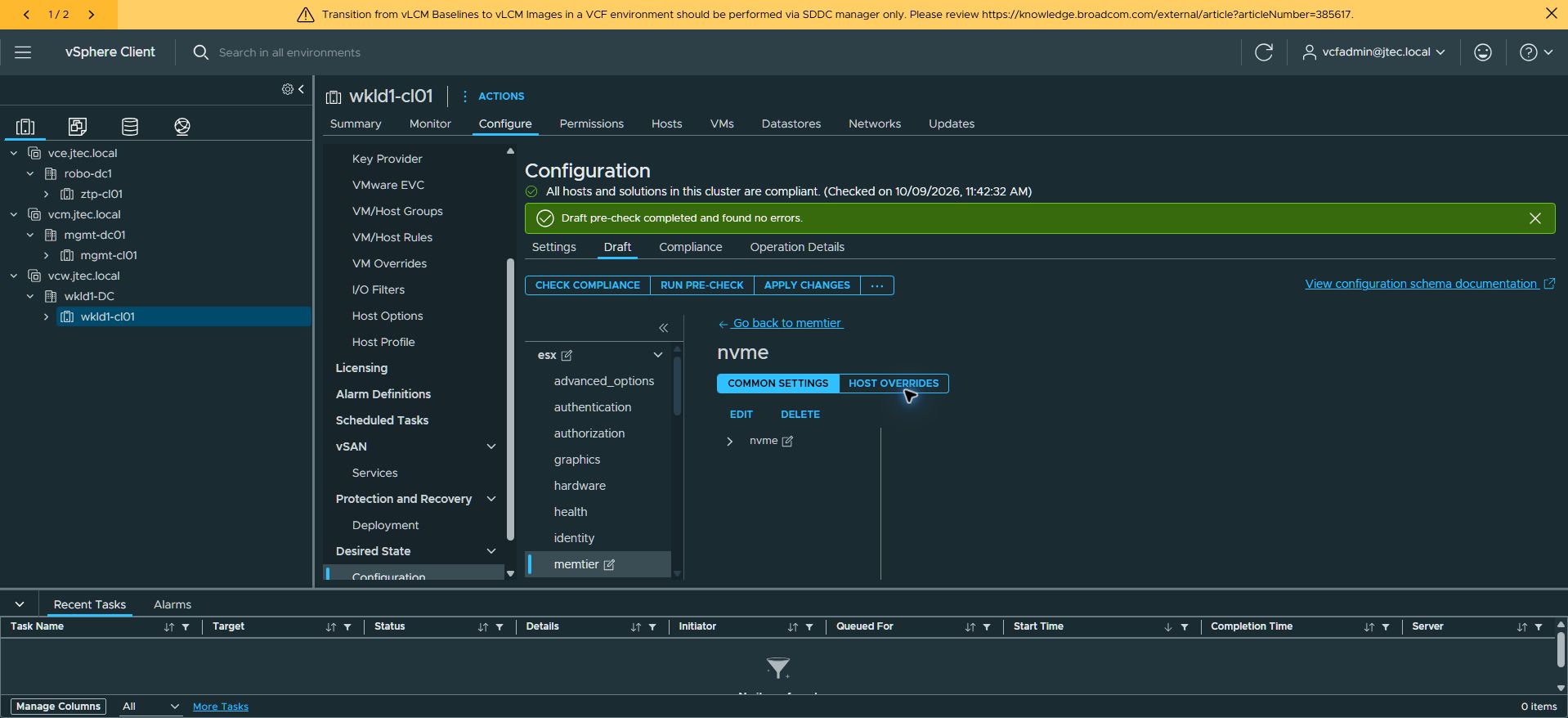Open the vcfadmin@jtec.local user dropdown

tap(1374, 52)
